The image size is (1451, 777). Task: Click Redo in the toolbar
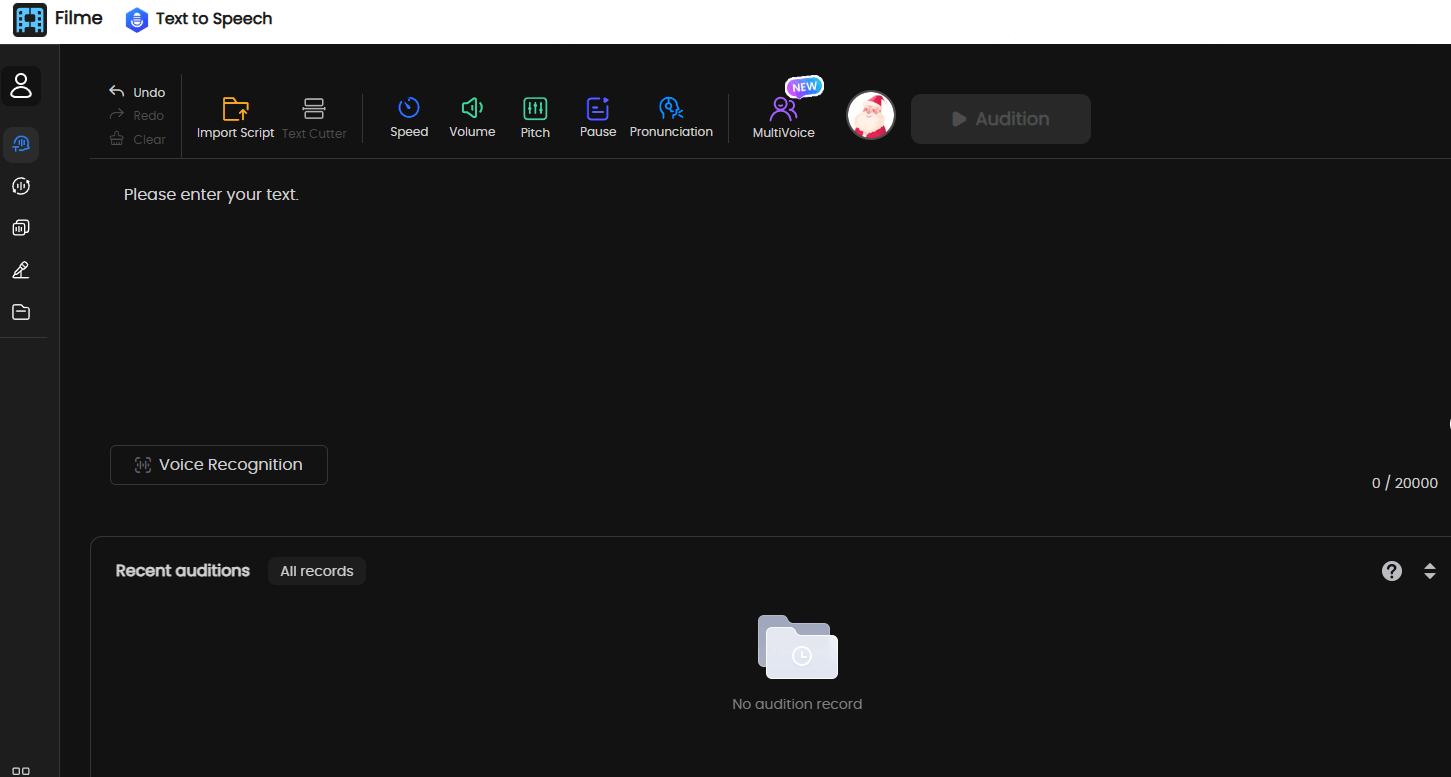[137, 115]
